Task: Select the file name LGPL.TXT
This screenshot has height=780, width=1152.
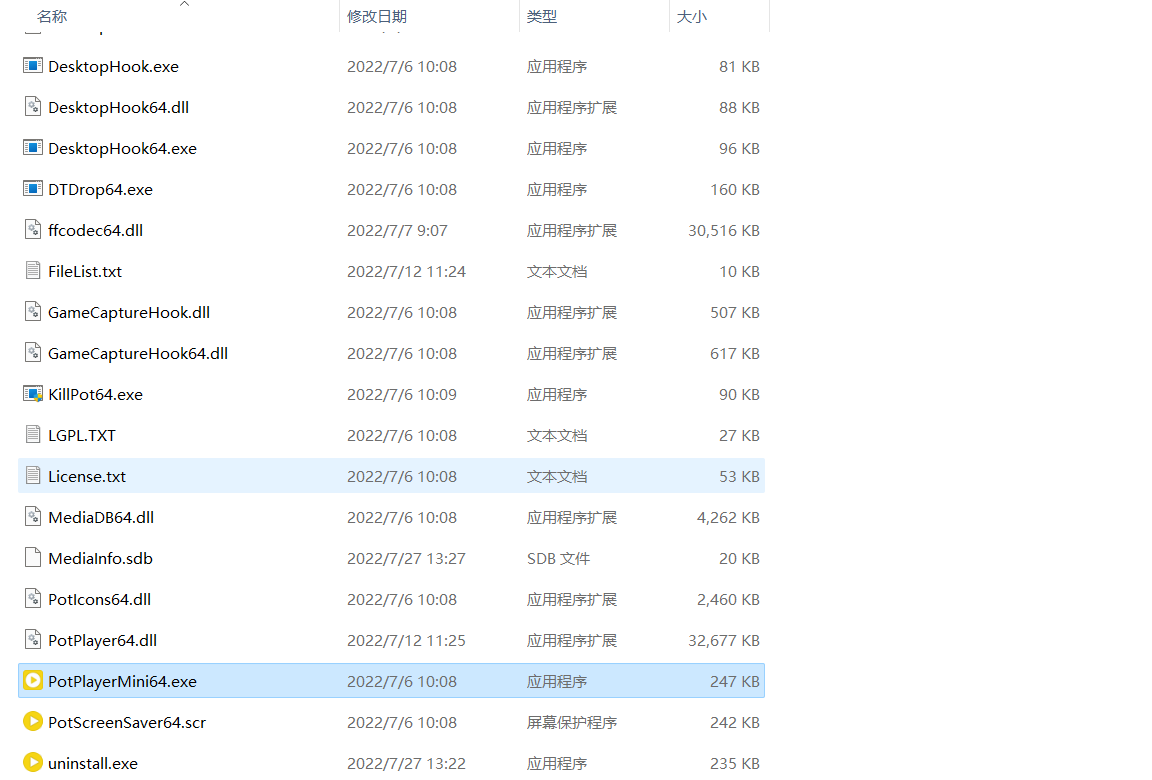Action: [x=82, y=436]
